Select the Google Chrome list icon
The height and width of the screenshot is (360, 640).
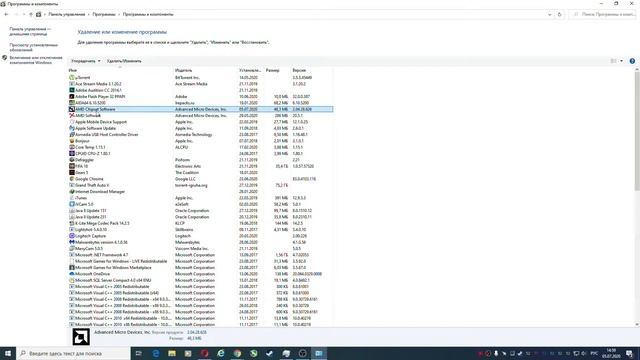[72, 179]
